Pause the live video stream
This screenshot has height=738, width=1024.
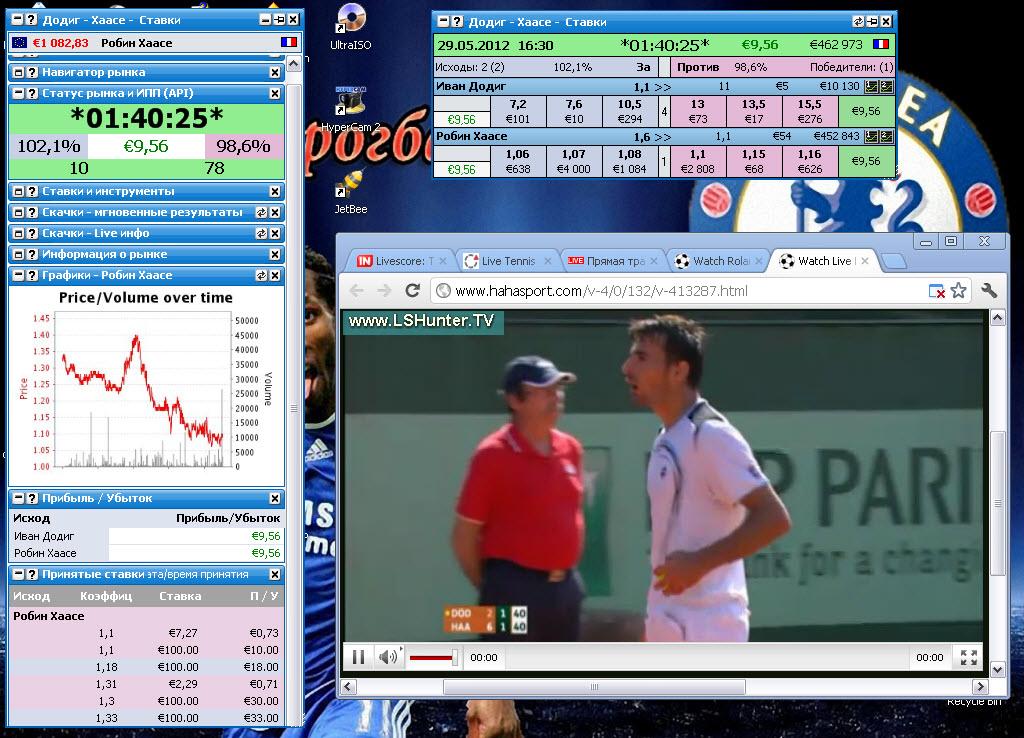pos(357,657)
